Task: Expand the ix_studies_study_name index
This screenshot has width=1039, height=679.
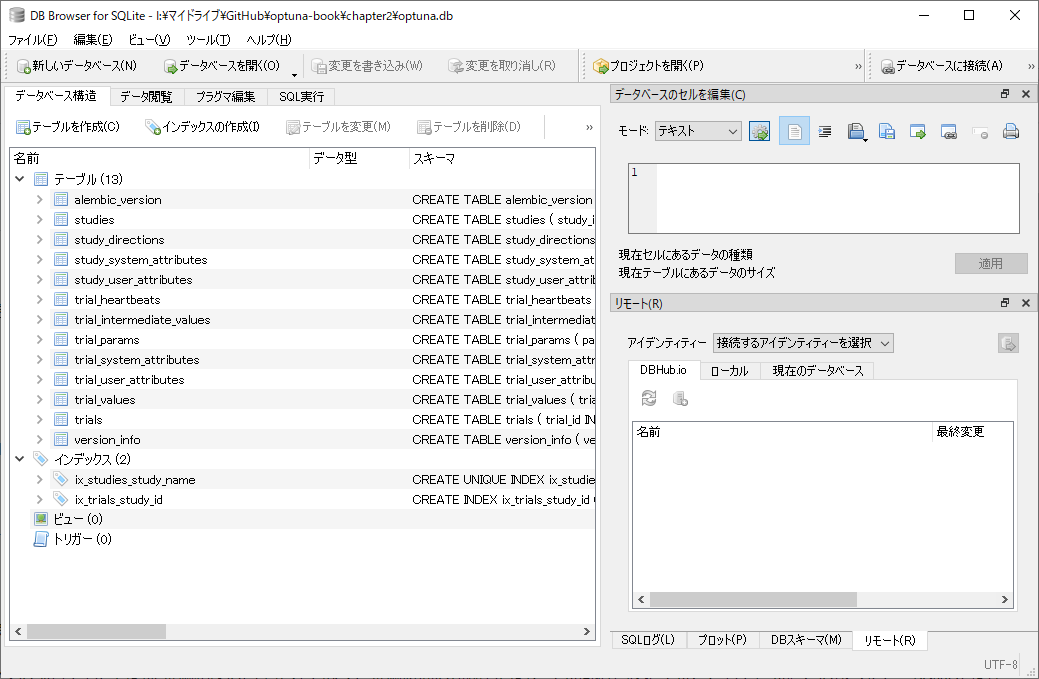Action: tap(40, 480)
